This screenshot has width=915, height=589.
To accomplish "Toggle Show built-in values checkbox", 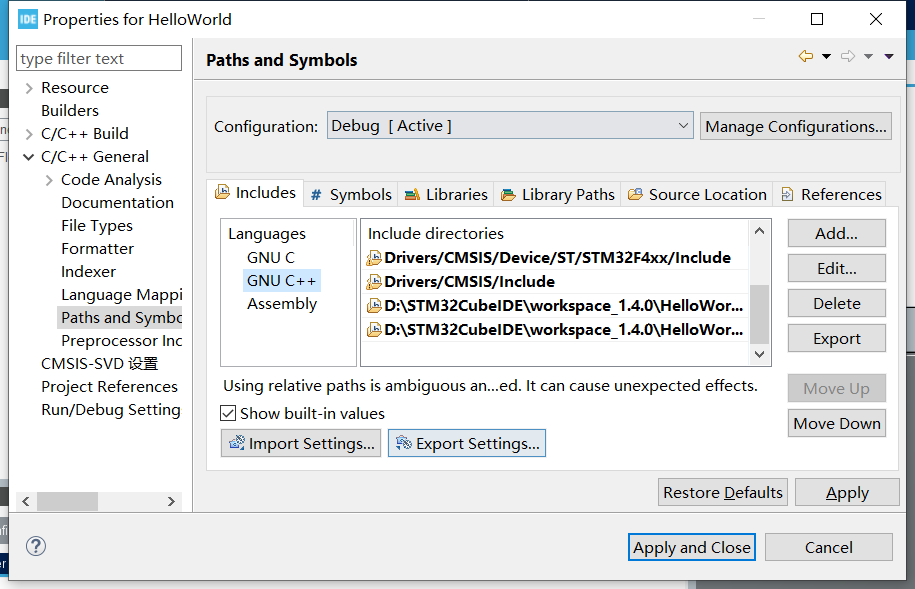I will 228,413.
